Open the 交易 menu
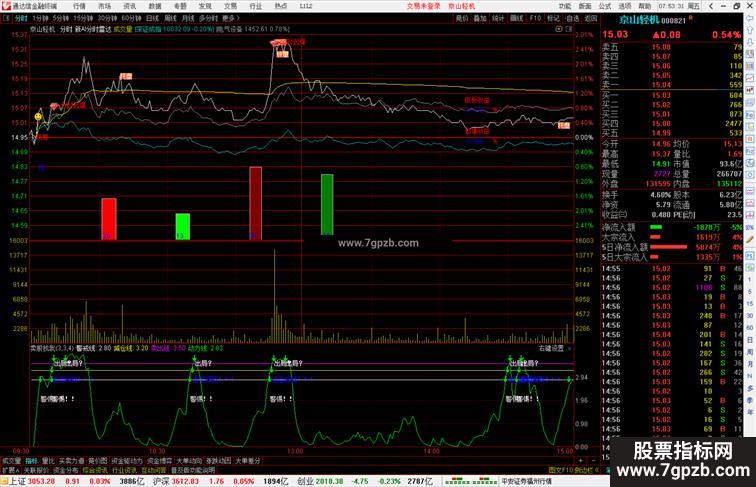Viewport: 756px width, 487px height. [x=230, y=6]
